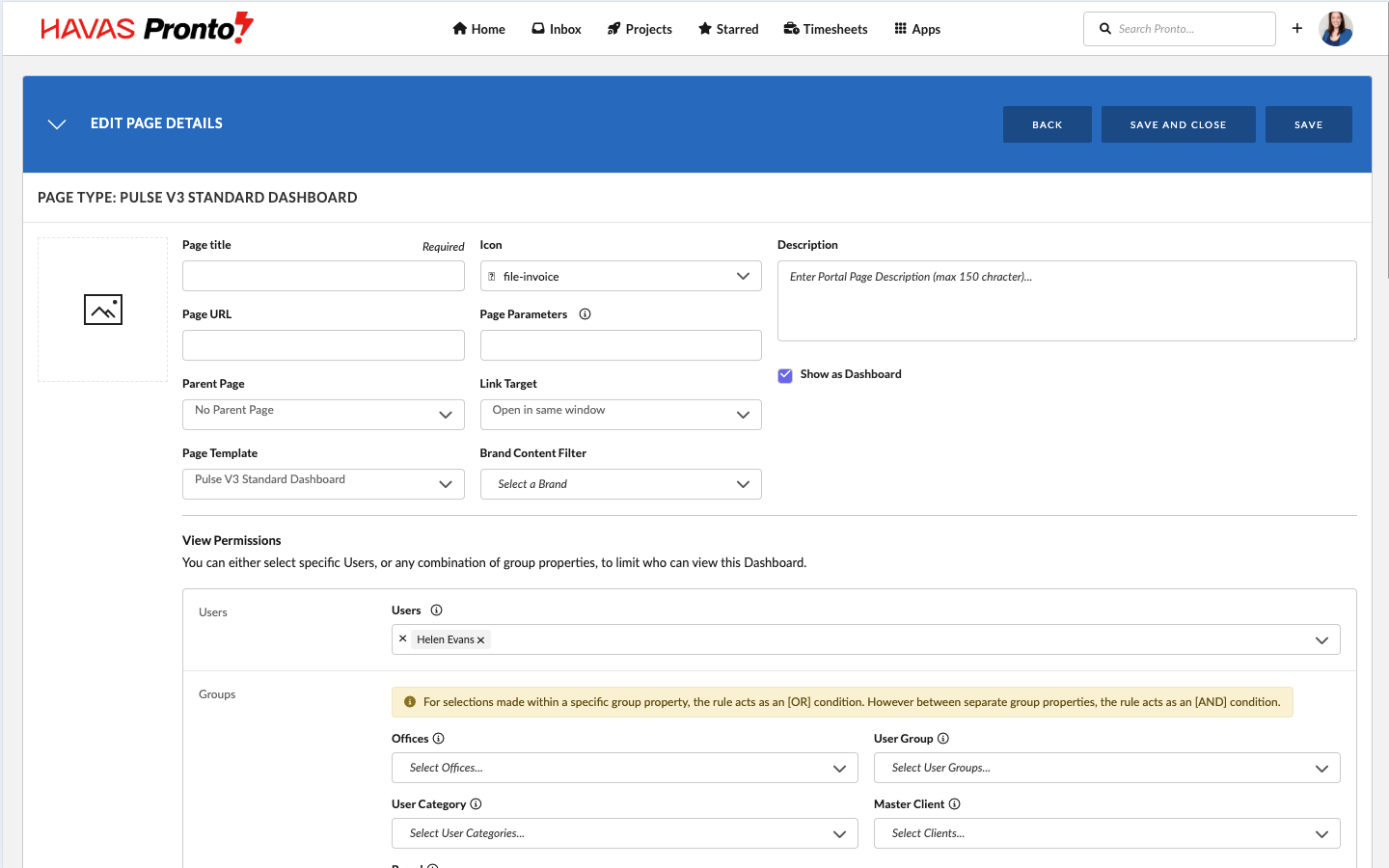Viewport: 1389px width, 868px height.
Task: Collapse the Edit Page Details section
Action: 57,124
